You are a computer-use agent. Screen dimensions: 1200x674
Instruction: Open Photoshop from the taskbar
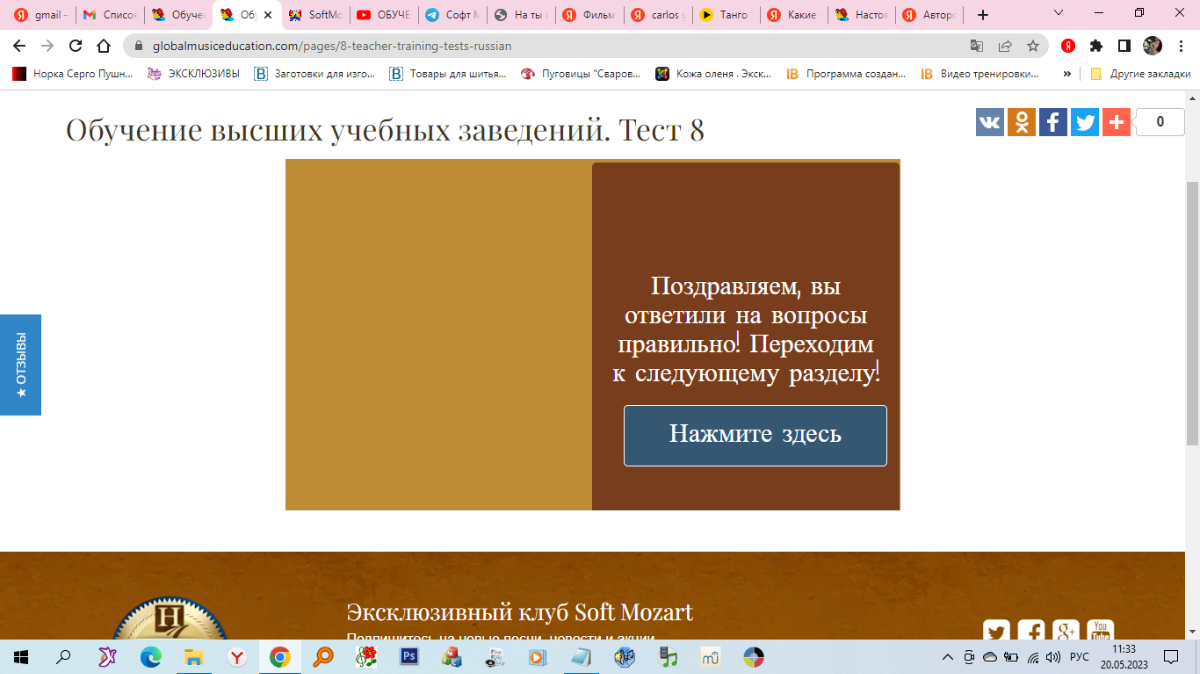pyautogui.click(x=409, y=657)
